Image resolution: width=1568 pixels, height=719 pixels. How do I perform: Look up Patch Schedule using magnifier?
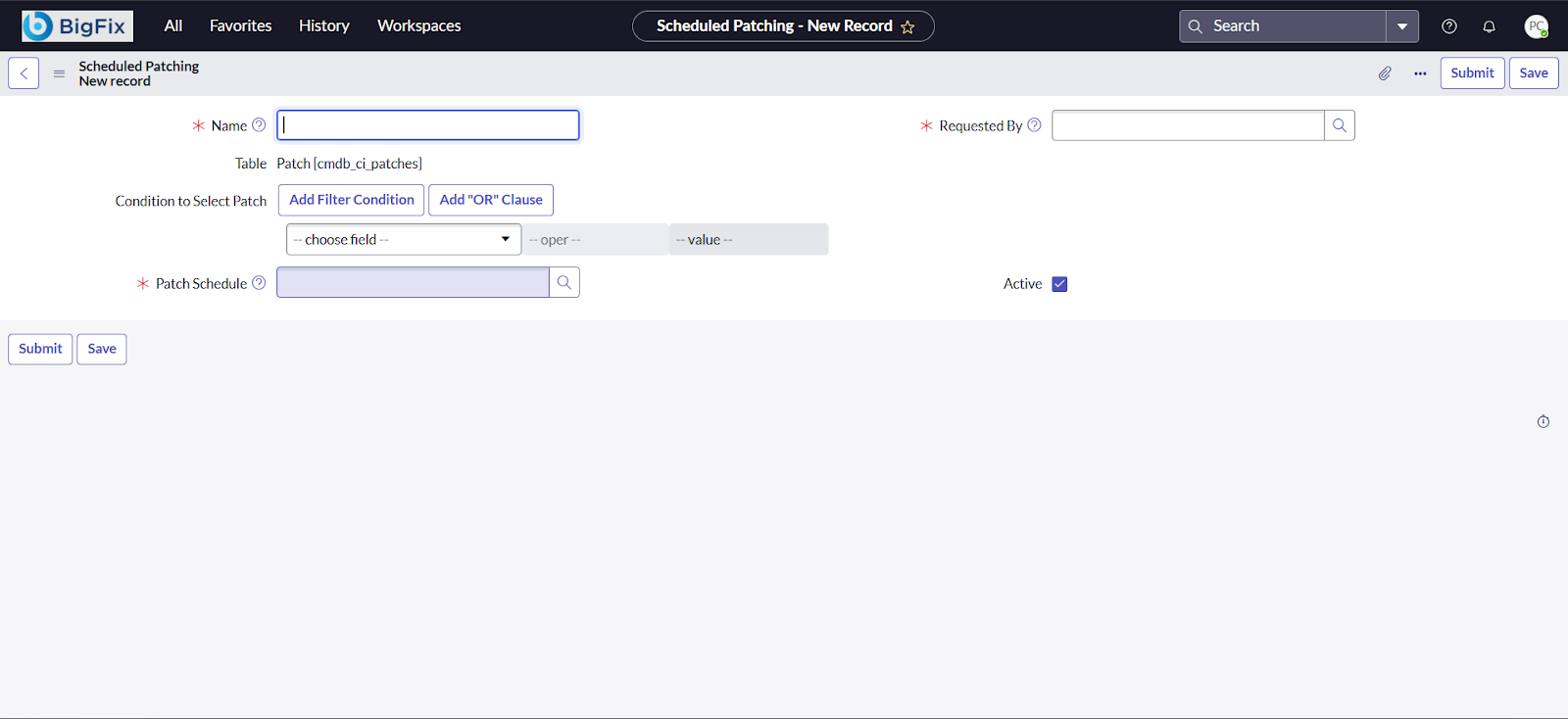click(x=564, y=283)
